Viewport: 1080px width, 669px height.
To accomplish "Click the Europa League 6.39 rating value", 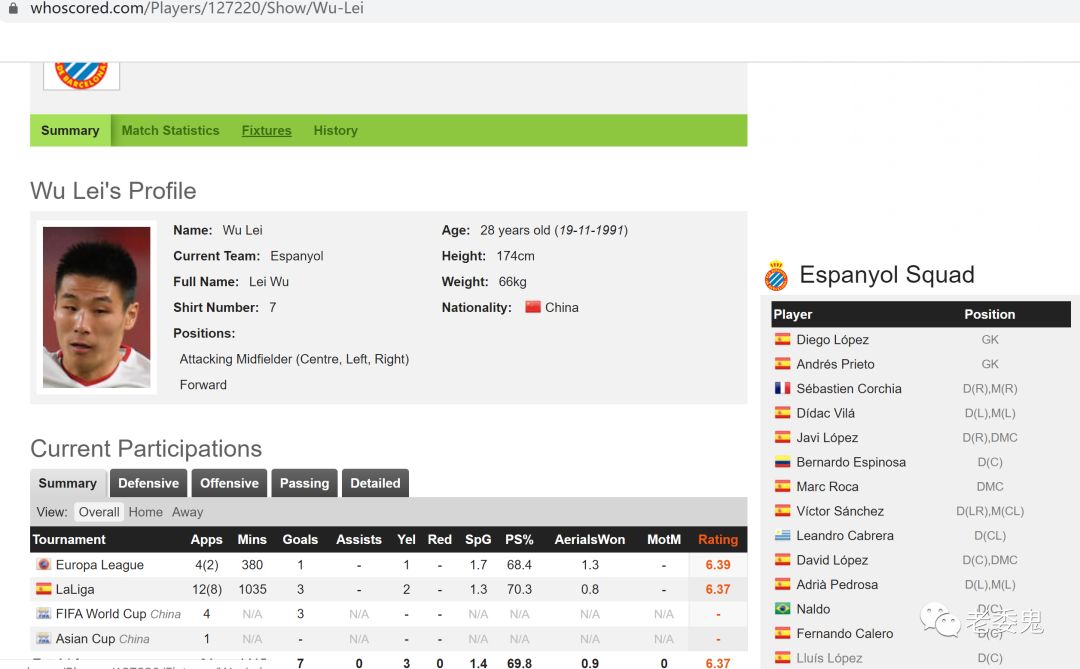I will pyautogui.click(x=718, y=564).
